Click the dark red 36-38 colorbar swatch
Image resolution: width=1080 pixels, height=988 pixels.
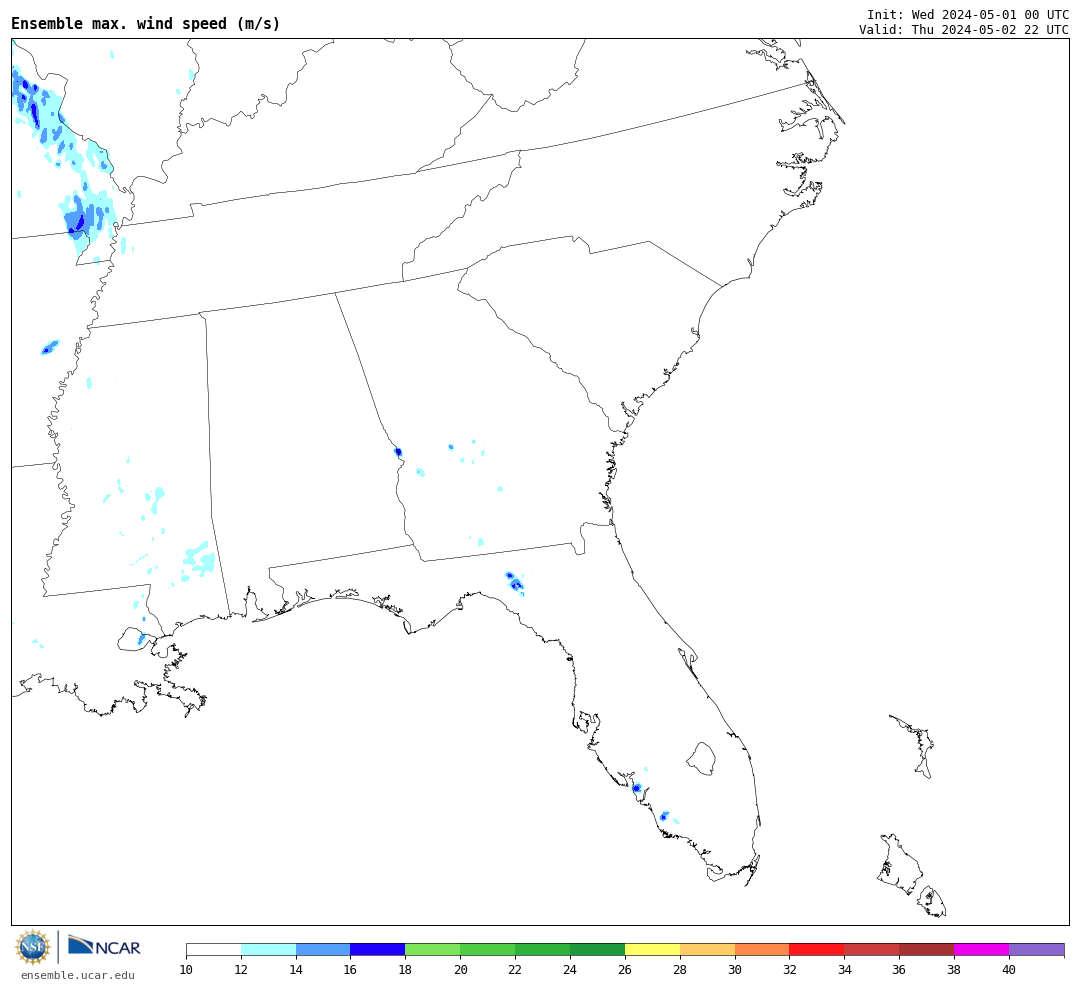[x=926, y=949]
